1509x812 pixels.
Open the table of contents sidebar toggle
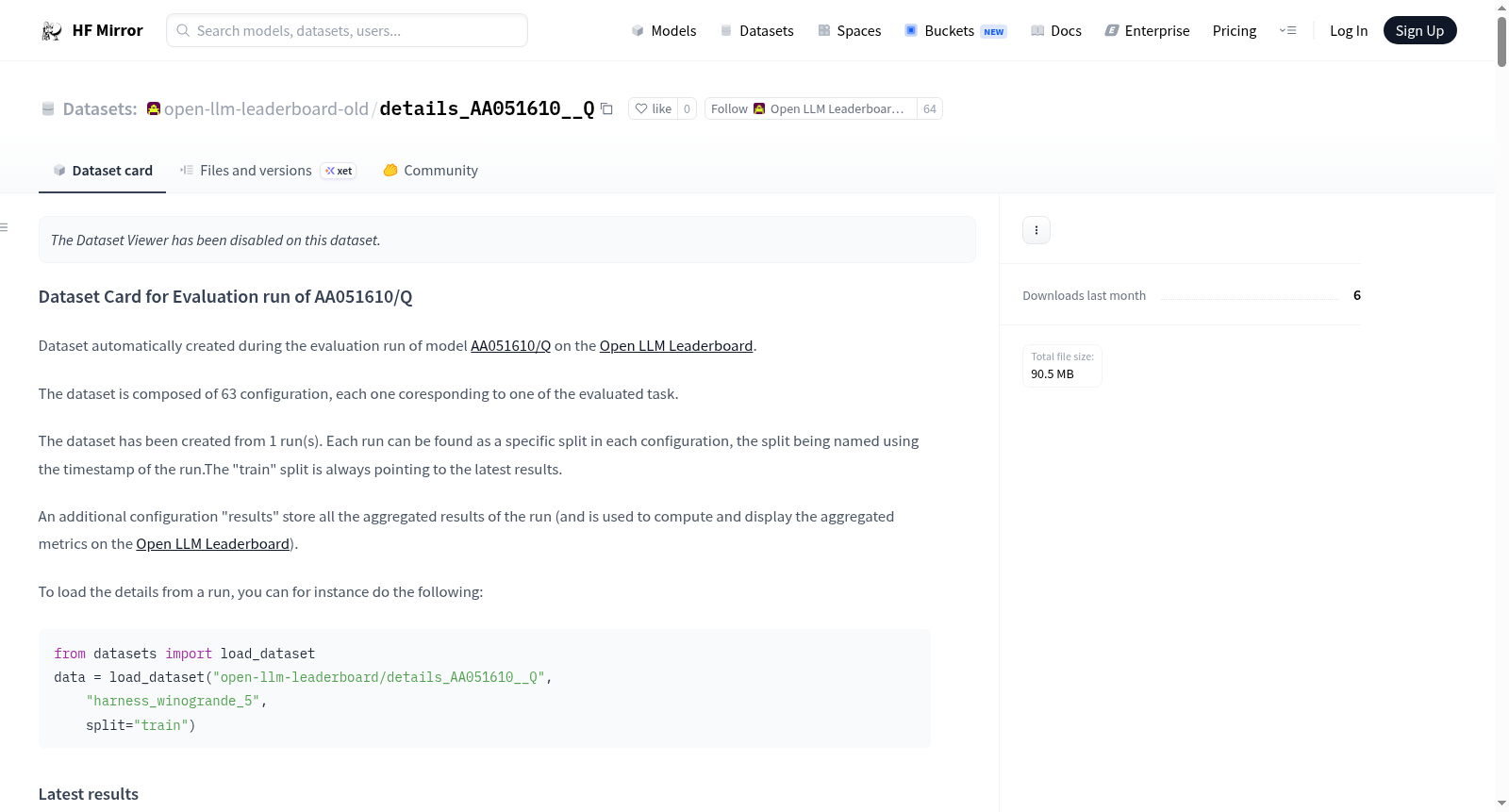(x=4, y=227)
